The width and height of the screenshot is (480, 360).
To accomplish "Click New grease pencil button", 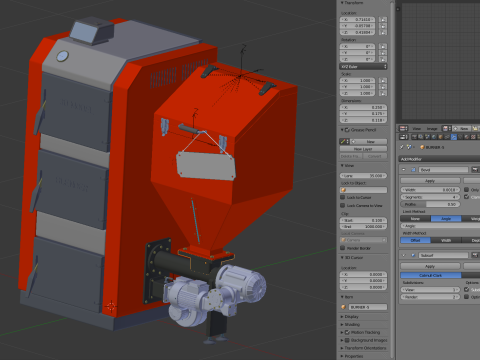I will coord(370,142).
